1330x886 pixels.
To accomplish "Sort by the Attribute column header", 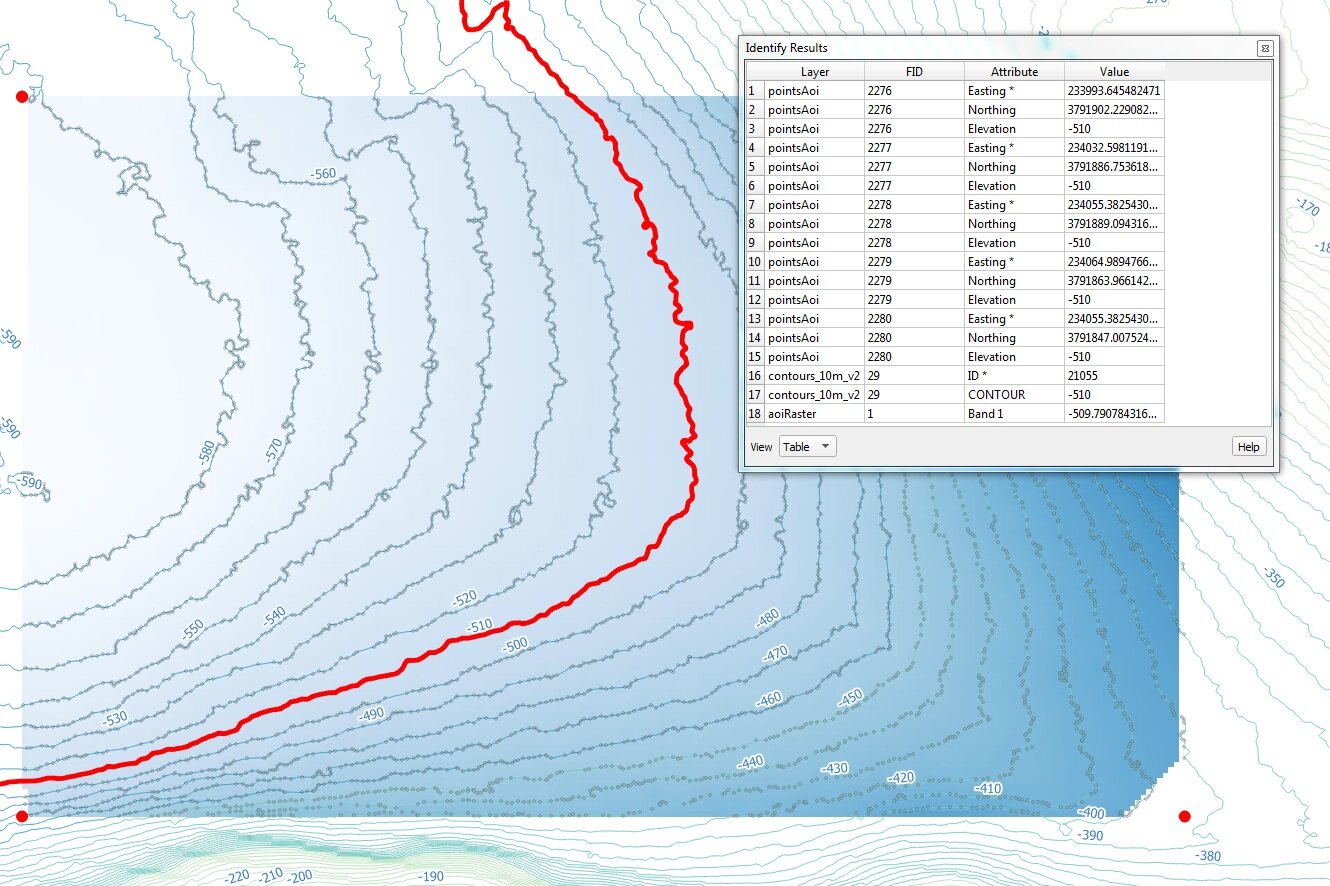I will coord(1014,71).
